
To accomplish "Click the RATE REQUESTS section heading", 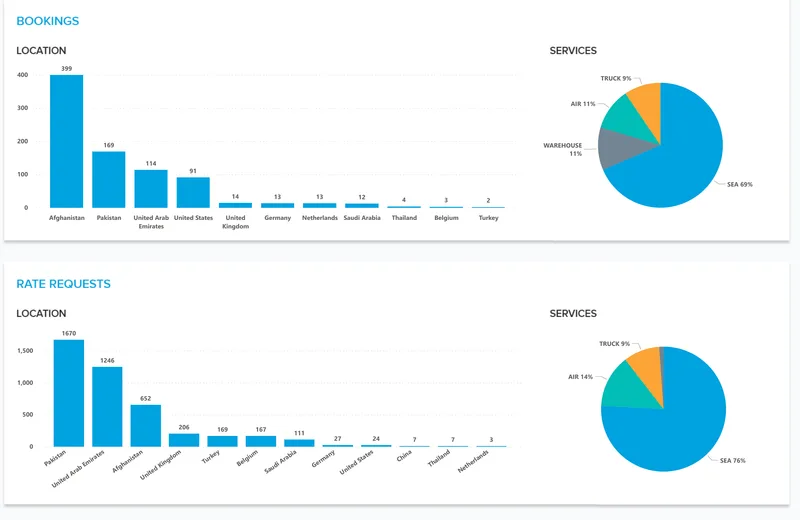I will point(63,284).
